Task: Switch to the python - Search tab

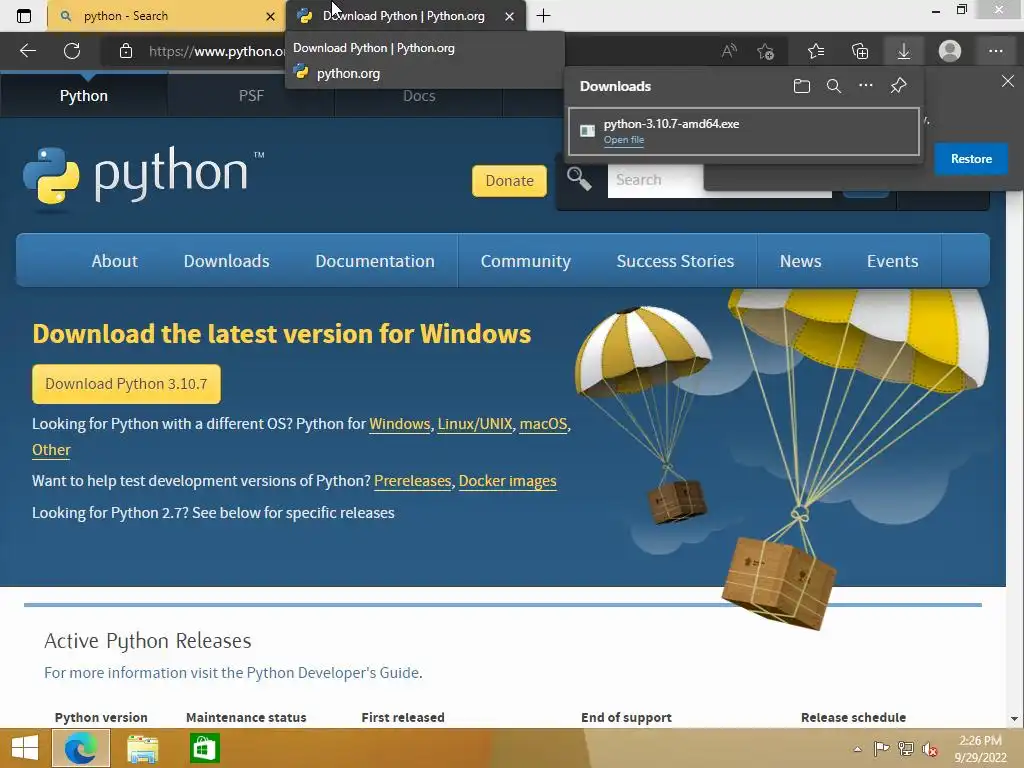Action: tap(166, 16)
